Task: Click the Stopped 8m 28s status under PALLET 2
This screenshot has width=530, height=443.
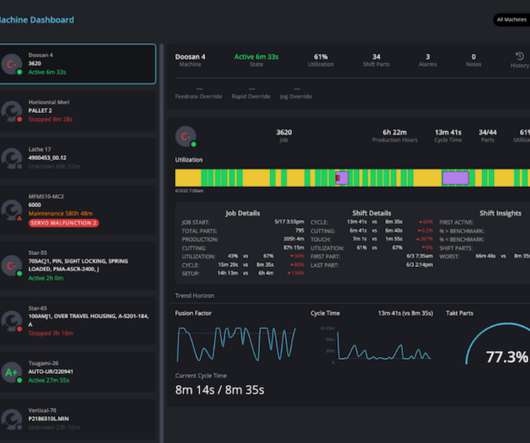Action: (x=50, y=119)
